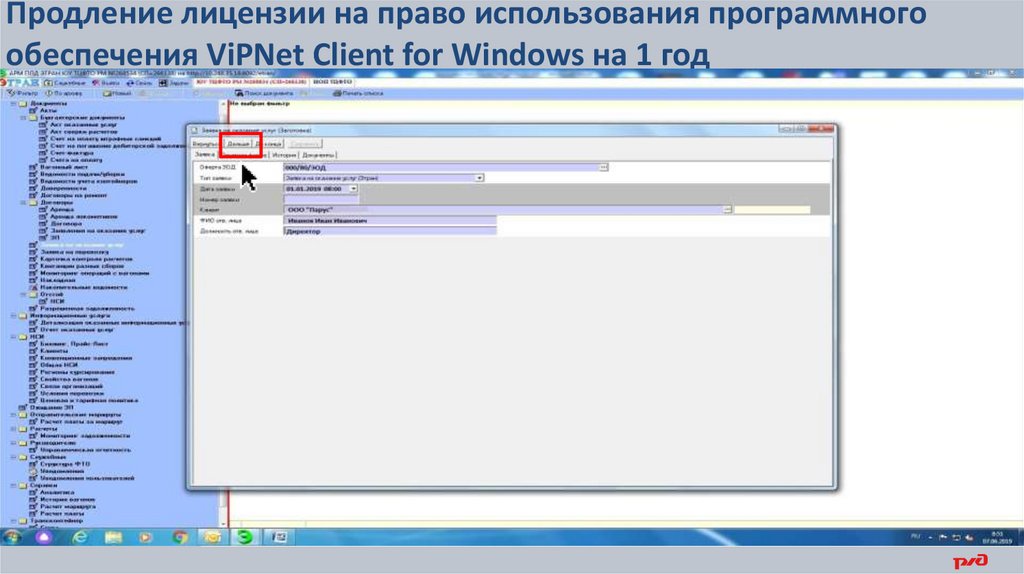Select the Доверенности item icon
This screenshot has width=1024, height=574.
(33, 188)
